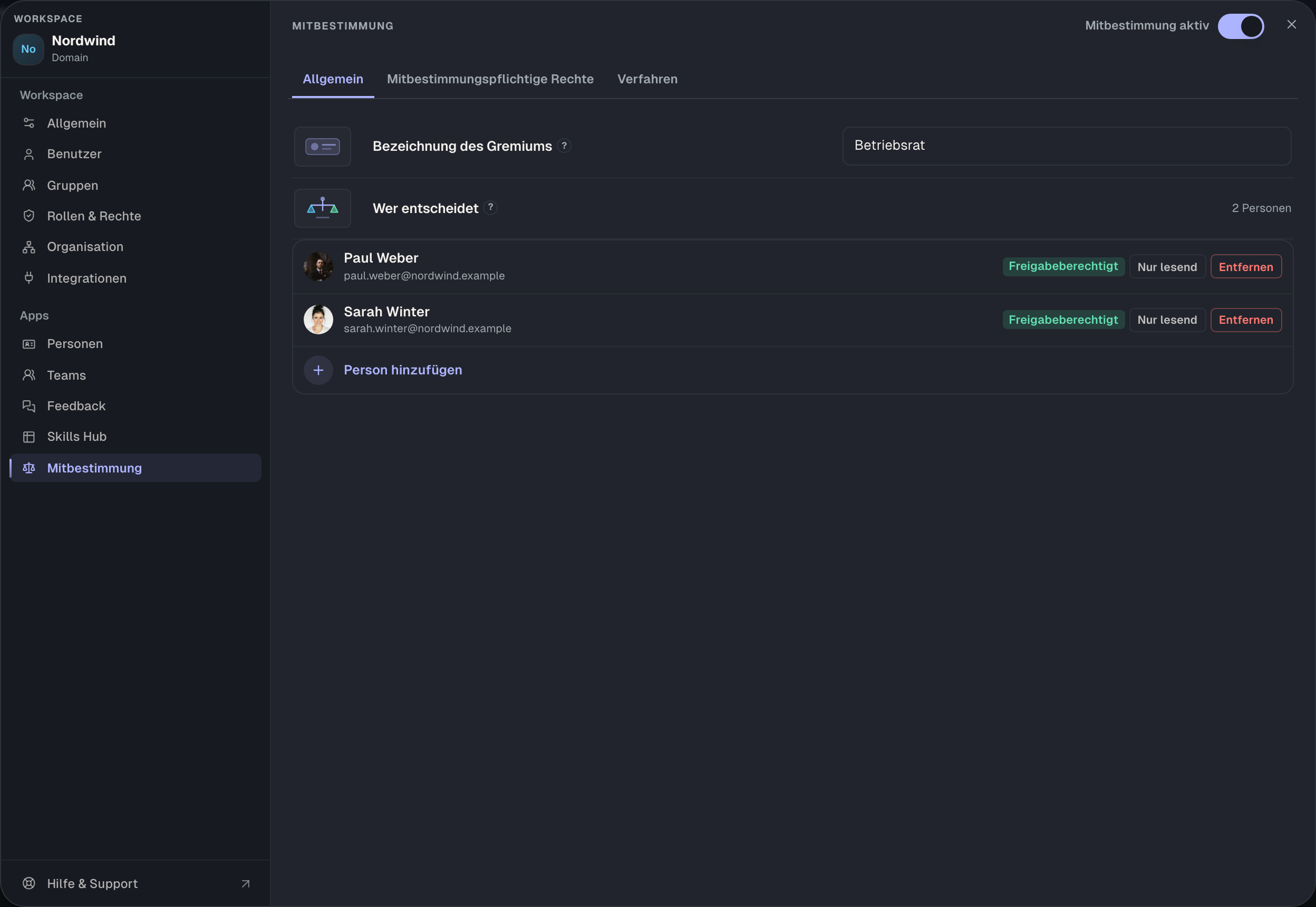
Task: Open the Verfahren tab
Action: (647, 79)
